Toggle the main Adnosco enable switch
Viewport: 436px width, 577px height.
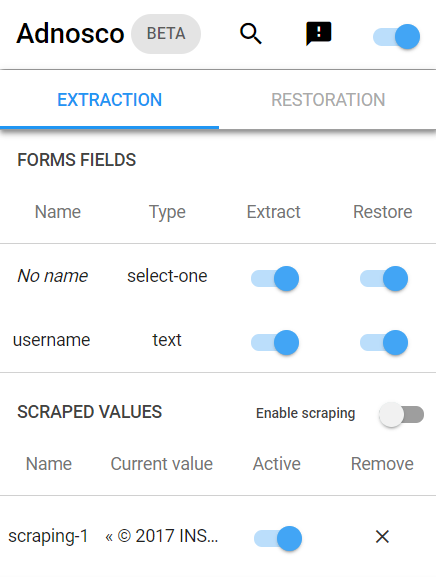(x=396, y=37)
